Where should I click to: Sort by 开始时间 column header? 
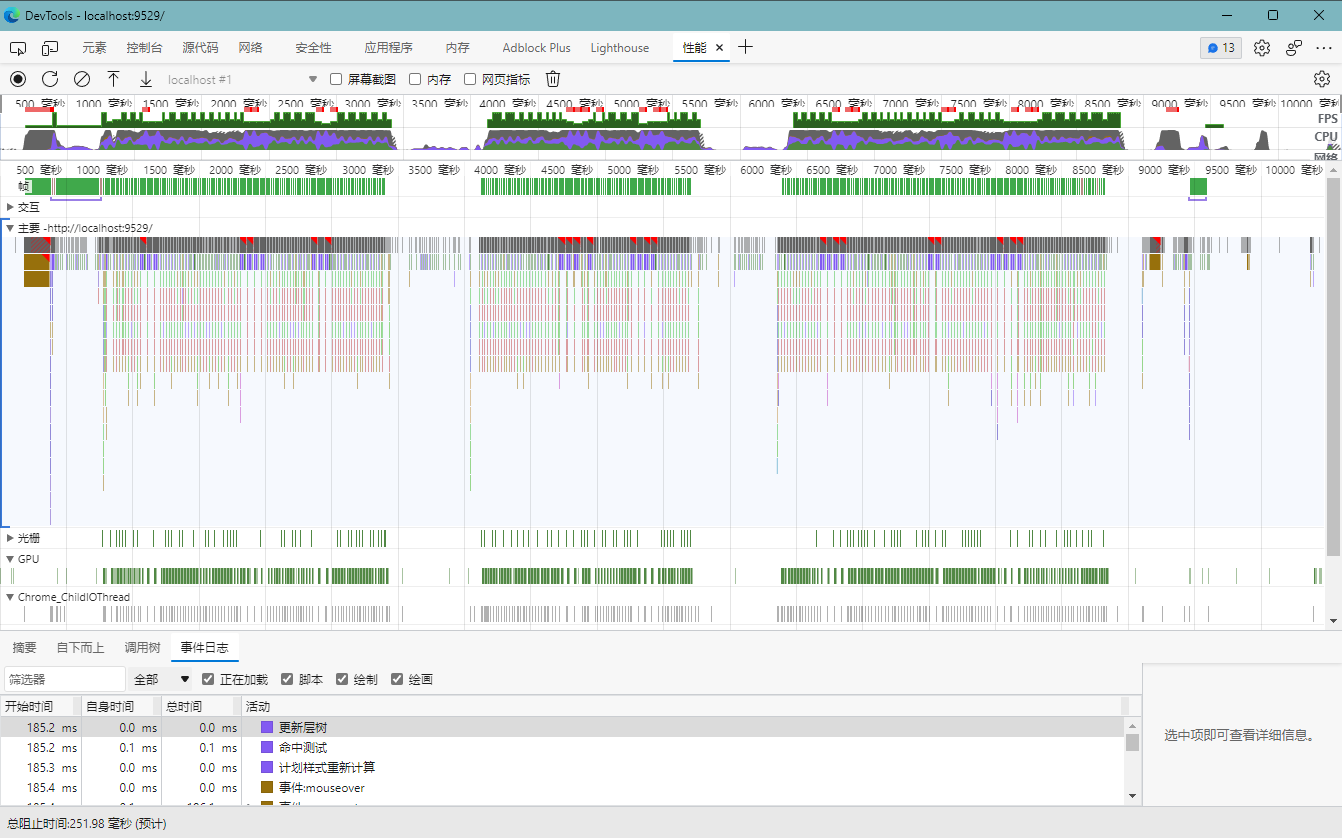tap(40, 707)
